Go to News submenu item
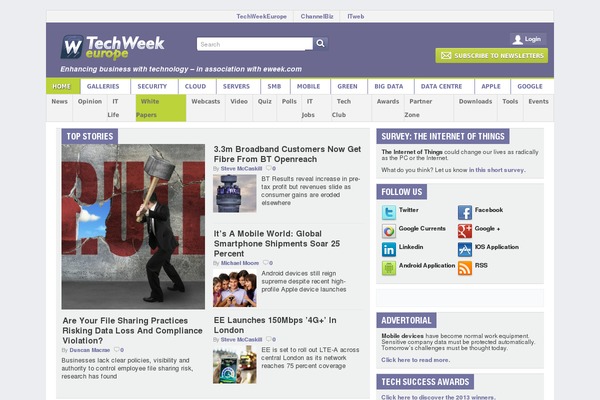The height and width of the screenshot is (400, 600). [x=59, y=101]
